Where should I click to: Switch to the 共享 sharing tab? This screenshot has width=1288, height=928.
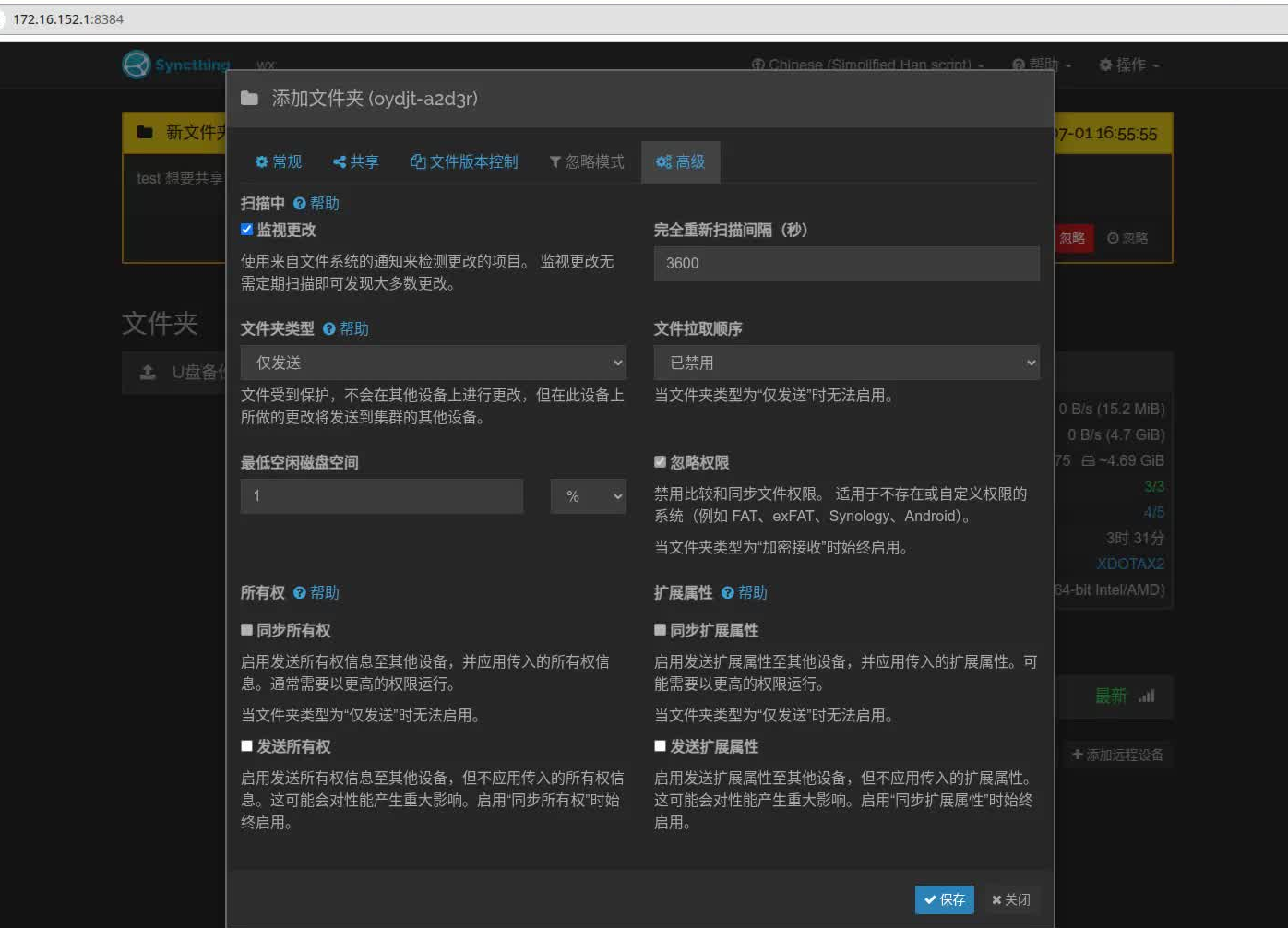point(356,161)
